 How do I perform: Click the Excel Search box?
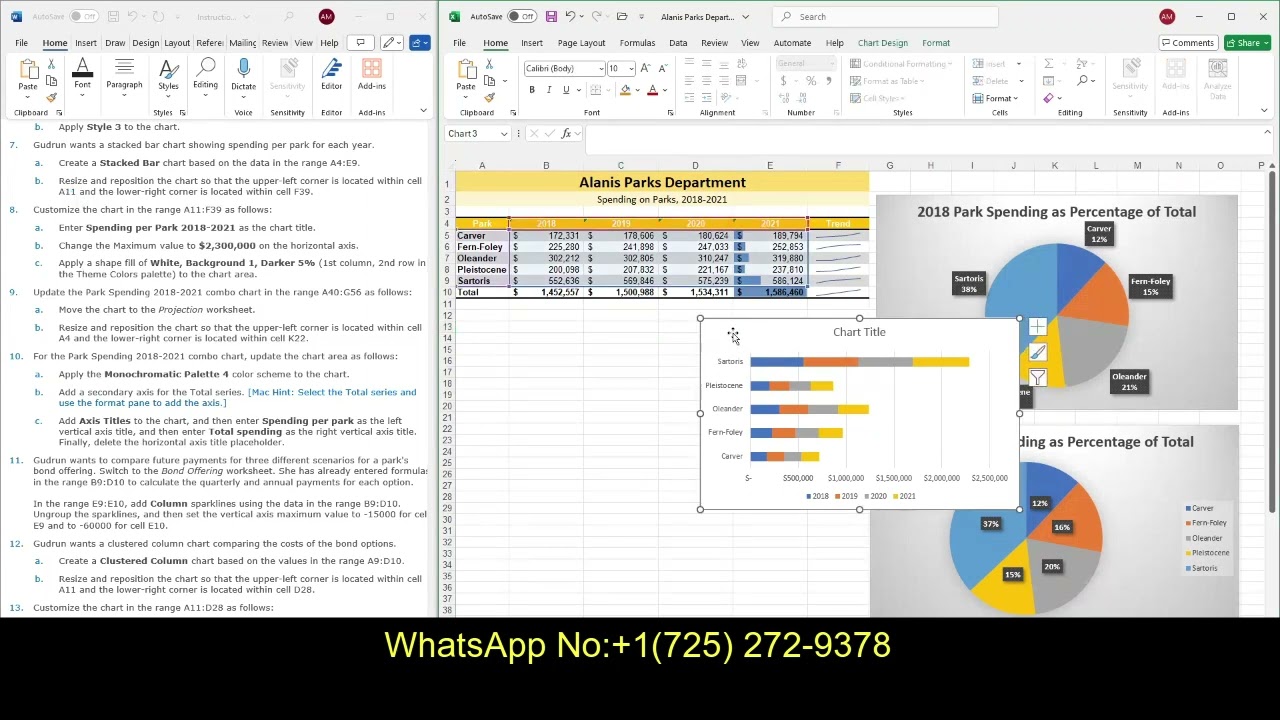[x=886, y=16]
